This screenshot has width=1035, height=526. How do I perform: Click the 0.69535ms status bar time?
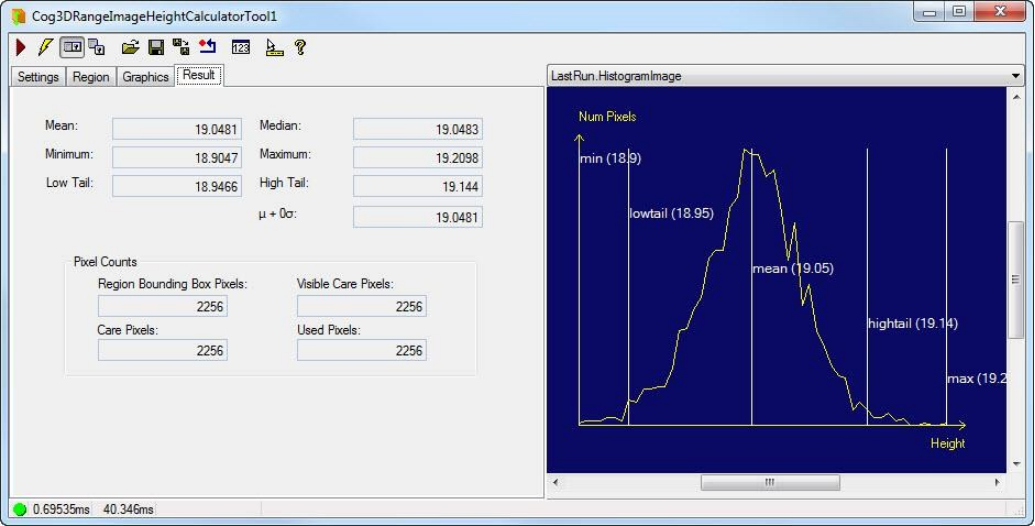click(61, 509)
